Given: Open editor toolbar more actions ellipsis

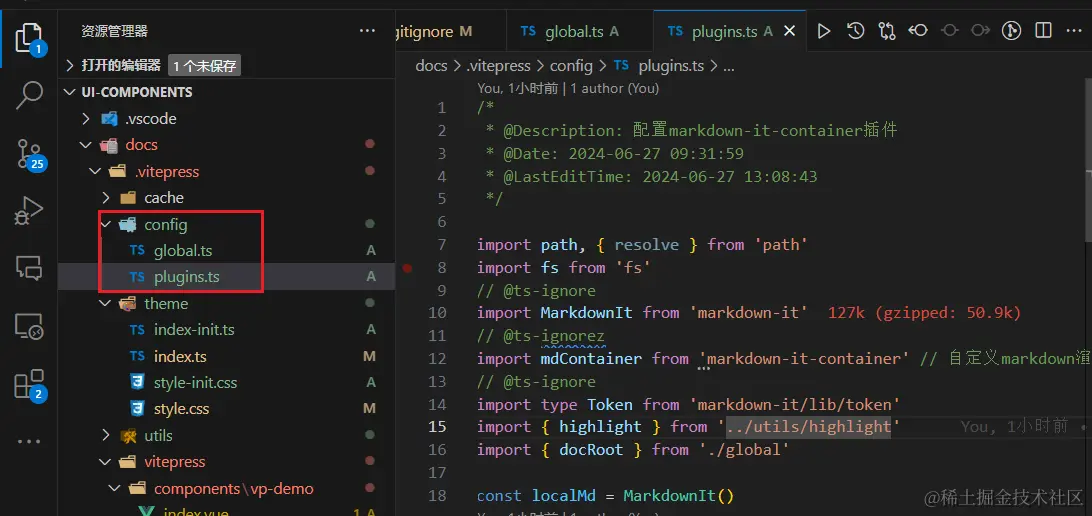Looking at the screenshot, I should (1075, 31).
